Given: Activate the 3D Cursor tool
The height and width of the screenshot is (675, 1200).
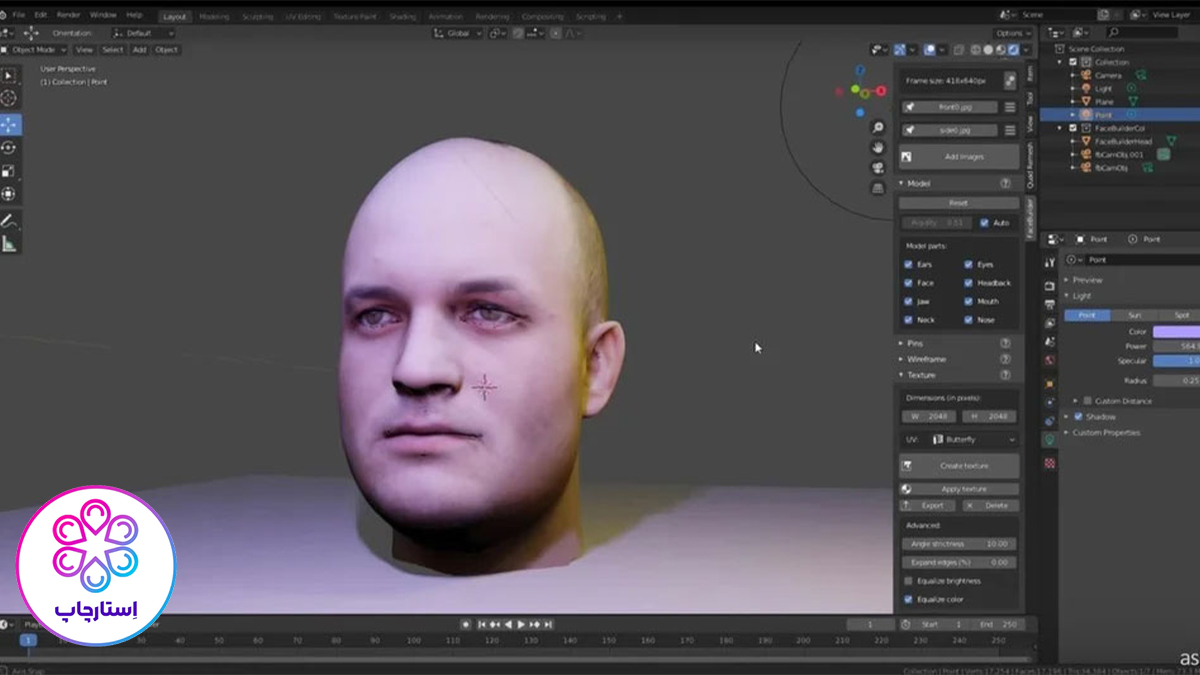Looking at the screenshot, I should pyautogui.click(x=9, y=98).
